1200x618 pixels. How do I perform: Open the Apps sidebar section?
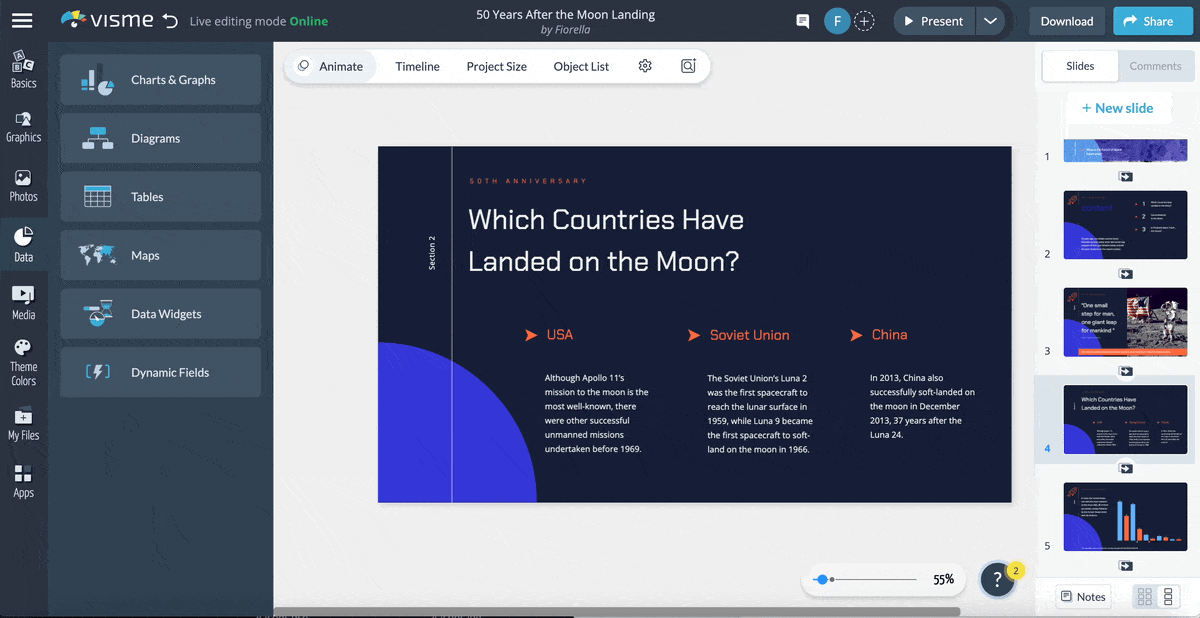pyautogui.click(x=23, y=481)
